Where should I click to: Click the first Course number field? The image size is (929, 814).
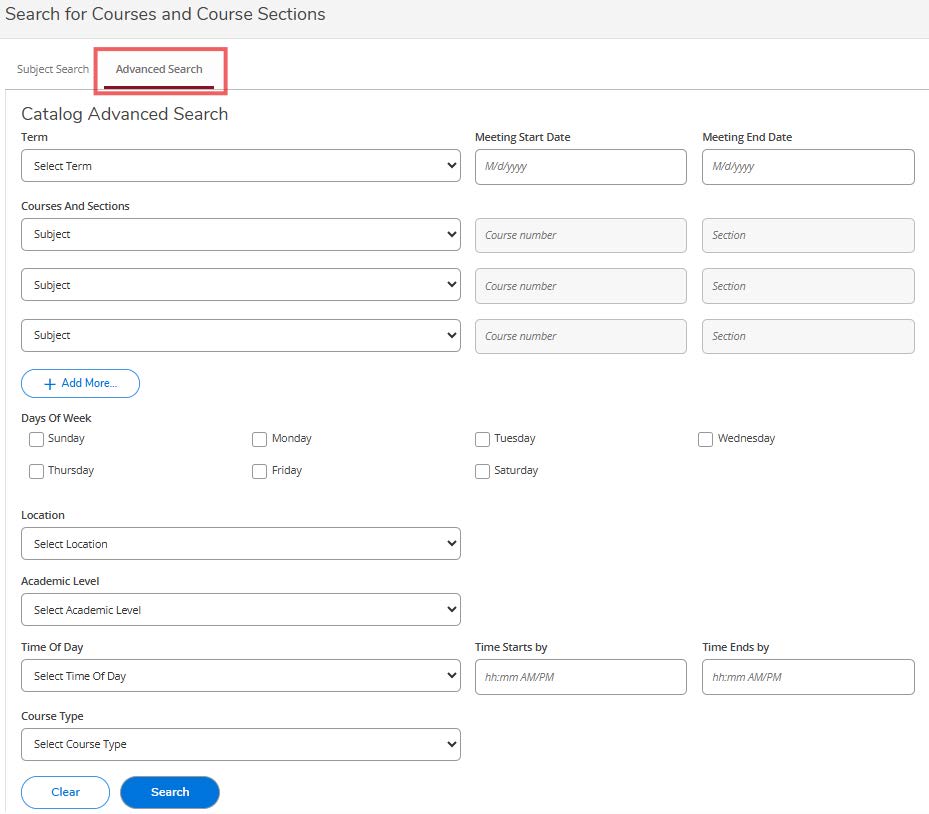coord(581,235)
